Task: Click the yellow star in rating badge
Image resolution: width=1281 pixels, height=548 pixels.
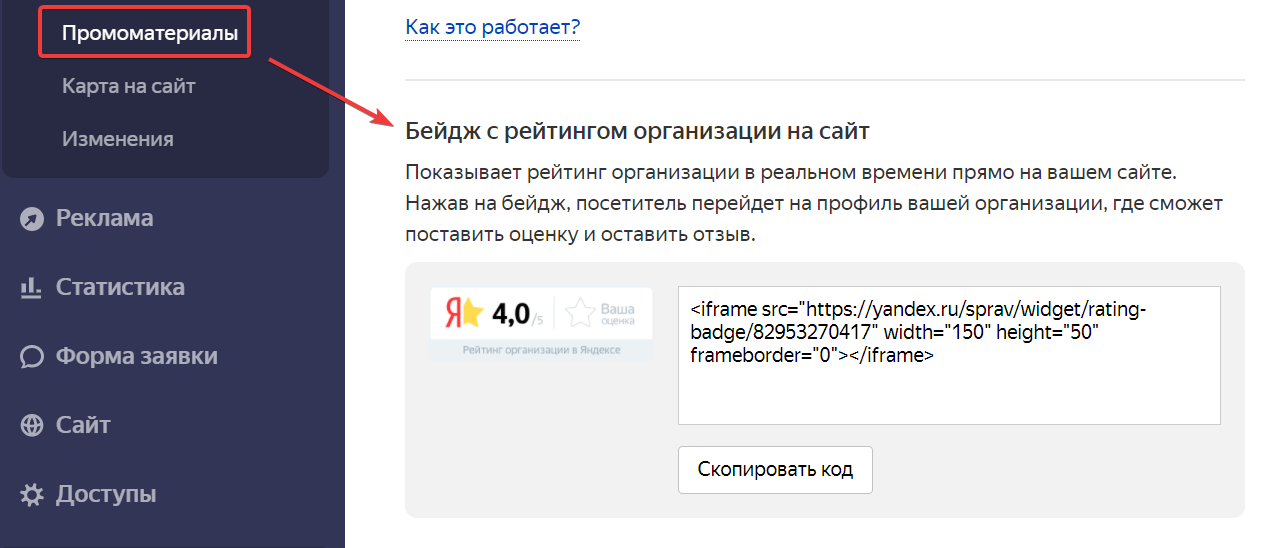Action: pos(472,314)
